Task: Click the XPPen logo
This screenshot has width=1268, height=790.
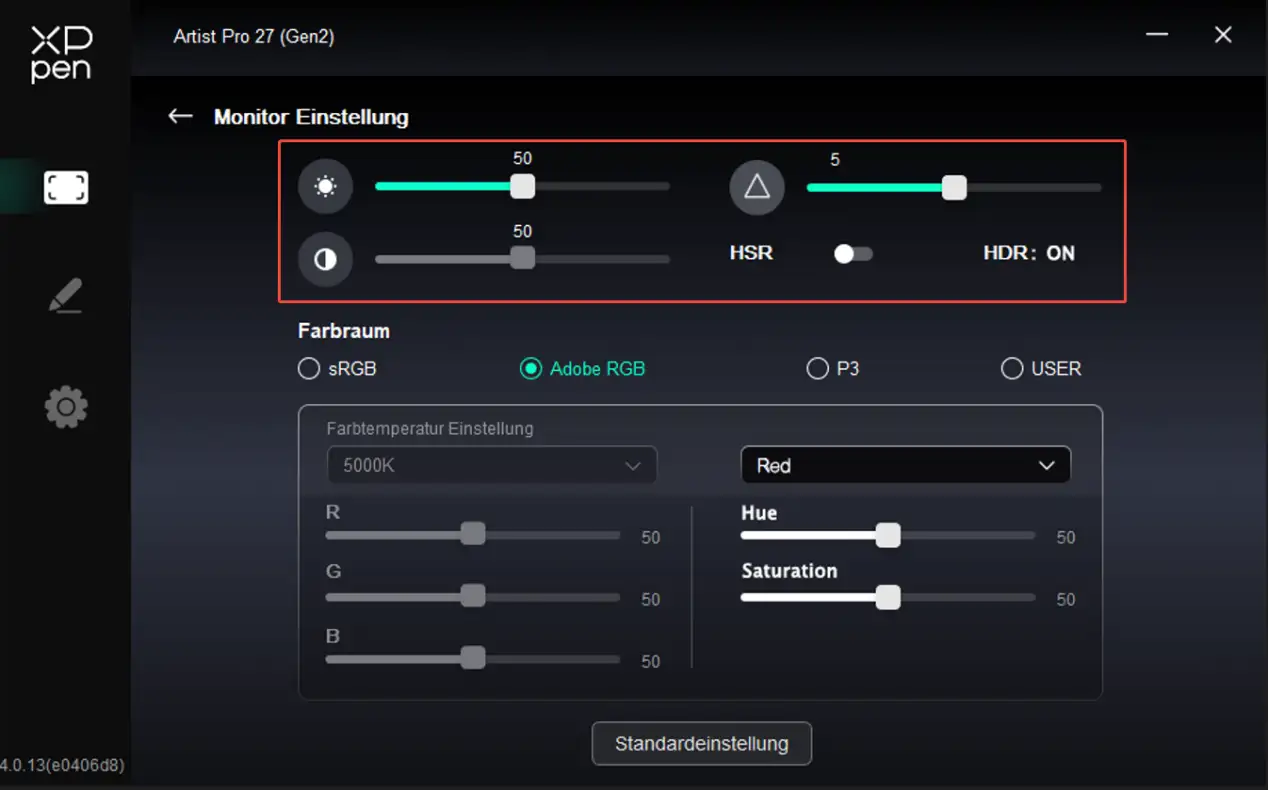Action: [x=61, y=54]
